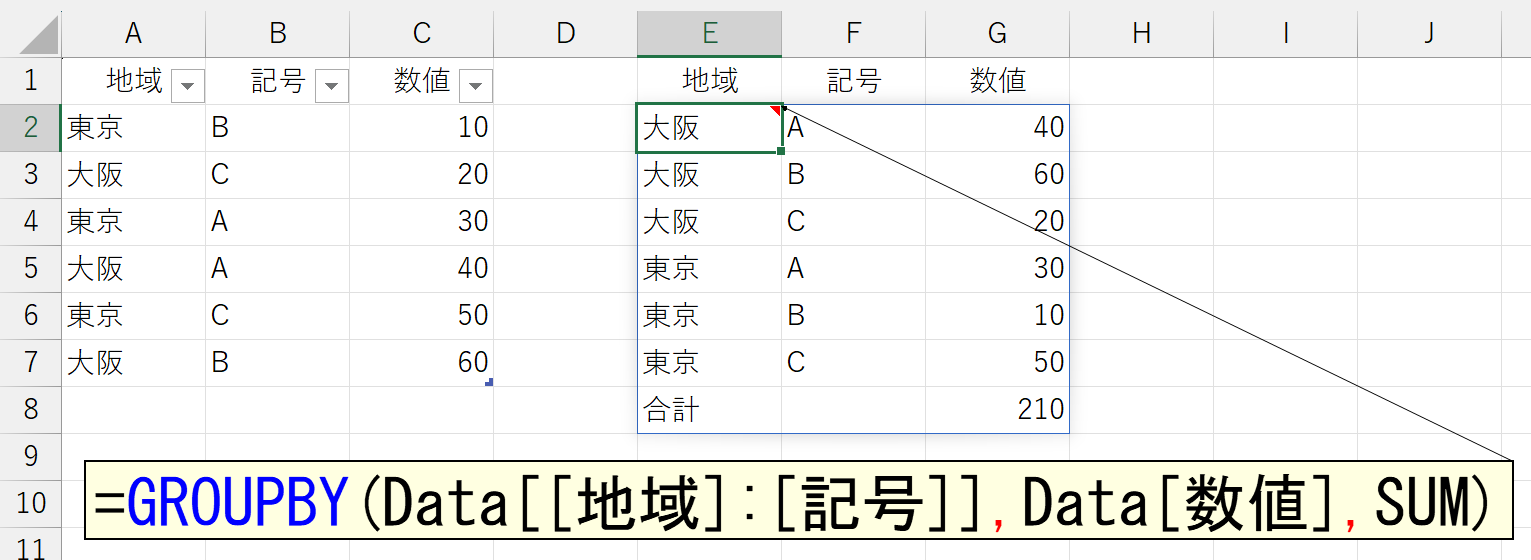Click cell C4 with value 30
Image resolution: width=1531 pixels, height=560 pixels.
422,222
